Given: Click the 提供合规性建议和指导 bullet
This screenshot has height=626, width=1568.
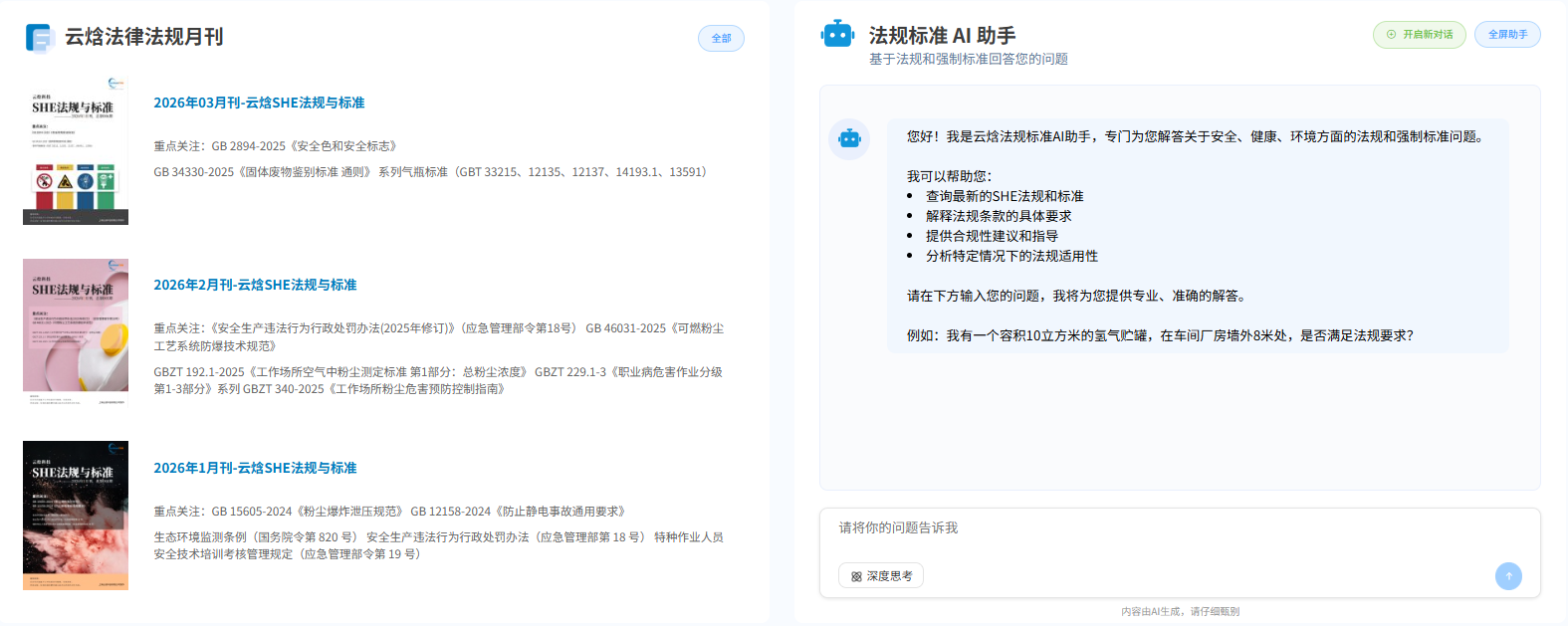Looking at the screenshot, I should [x=992, y=236].
